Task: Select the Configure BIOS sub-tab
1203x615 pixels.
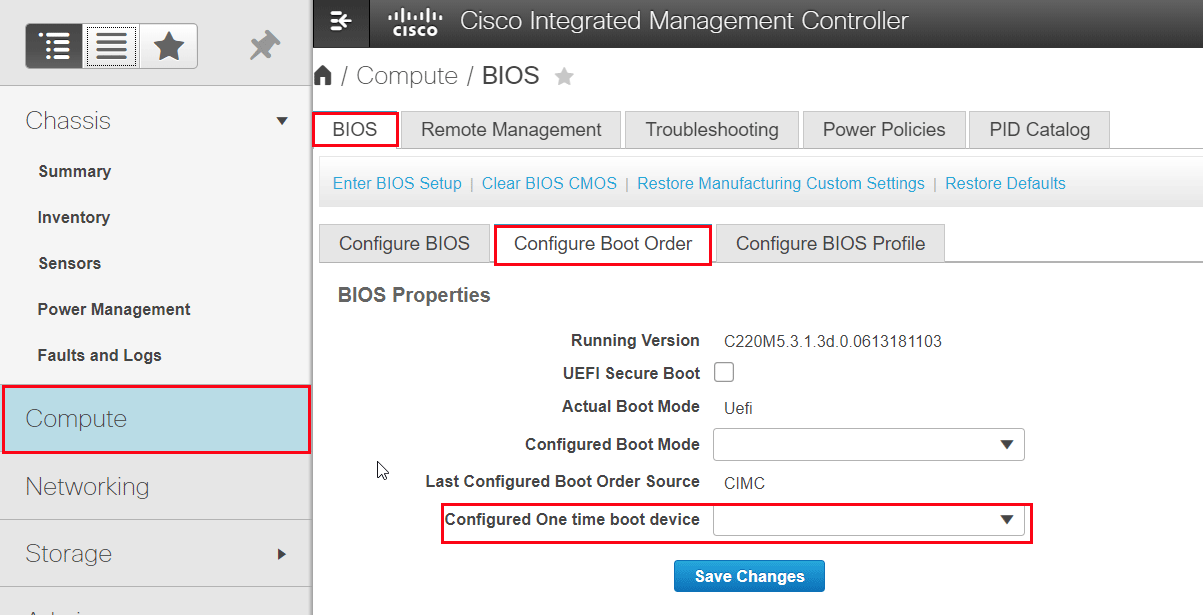Action: [404, 244]
